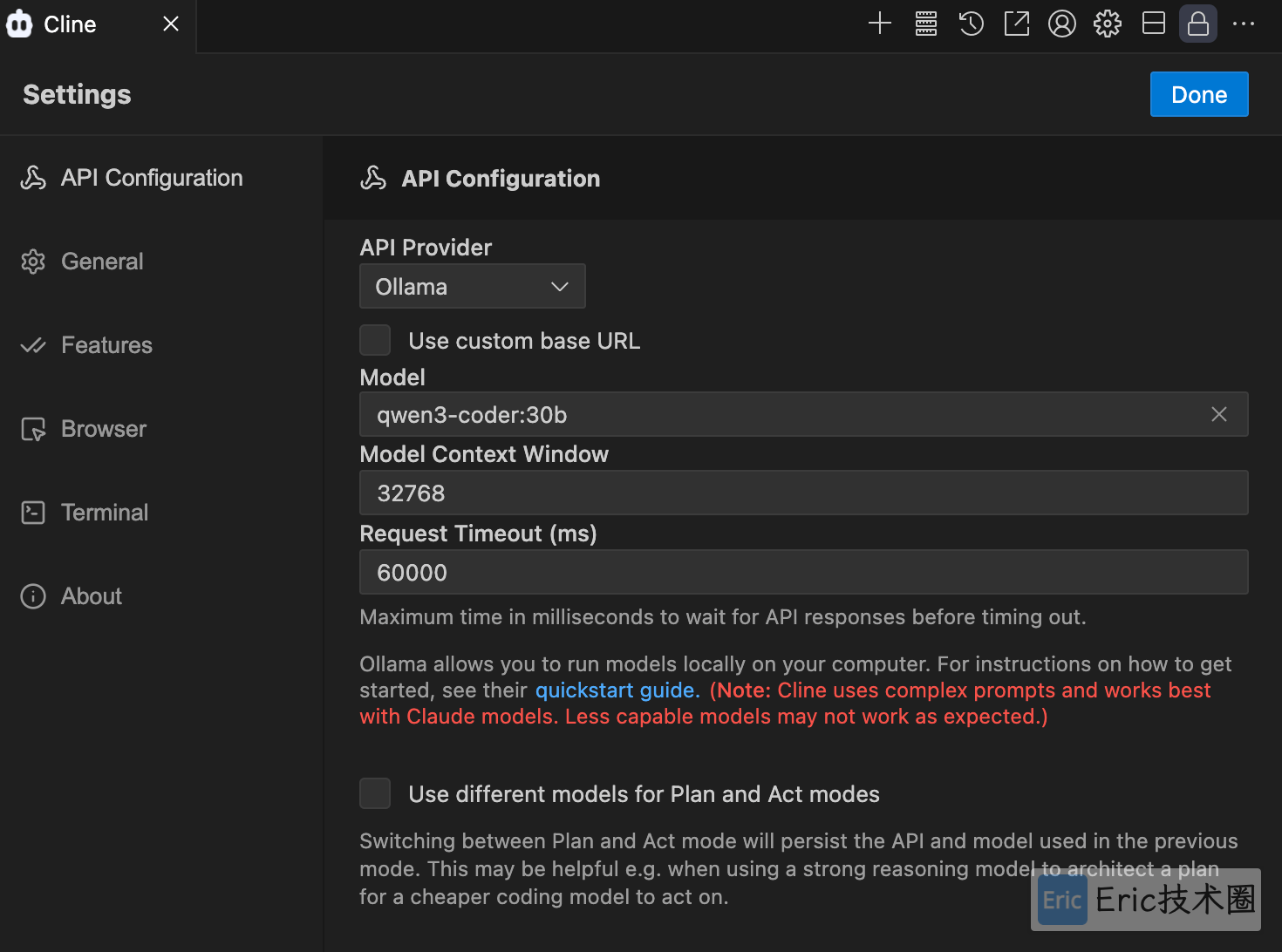The image size is (1282, 952).
Task: Click the red Claude models note text
Action: (x=785, y=704)
